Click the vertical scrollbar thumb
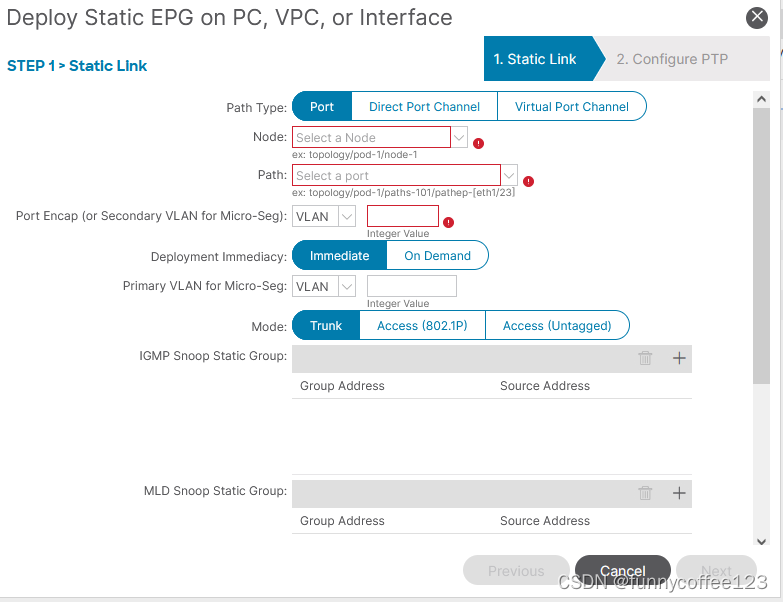 click(762, 246)
